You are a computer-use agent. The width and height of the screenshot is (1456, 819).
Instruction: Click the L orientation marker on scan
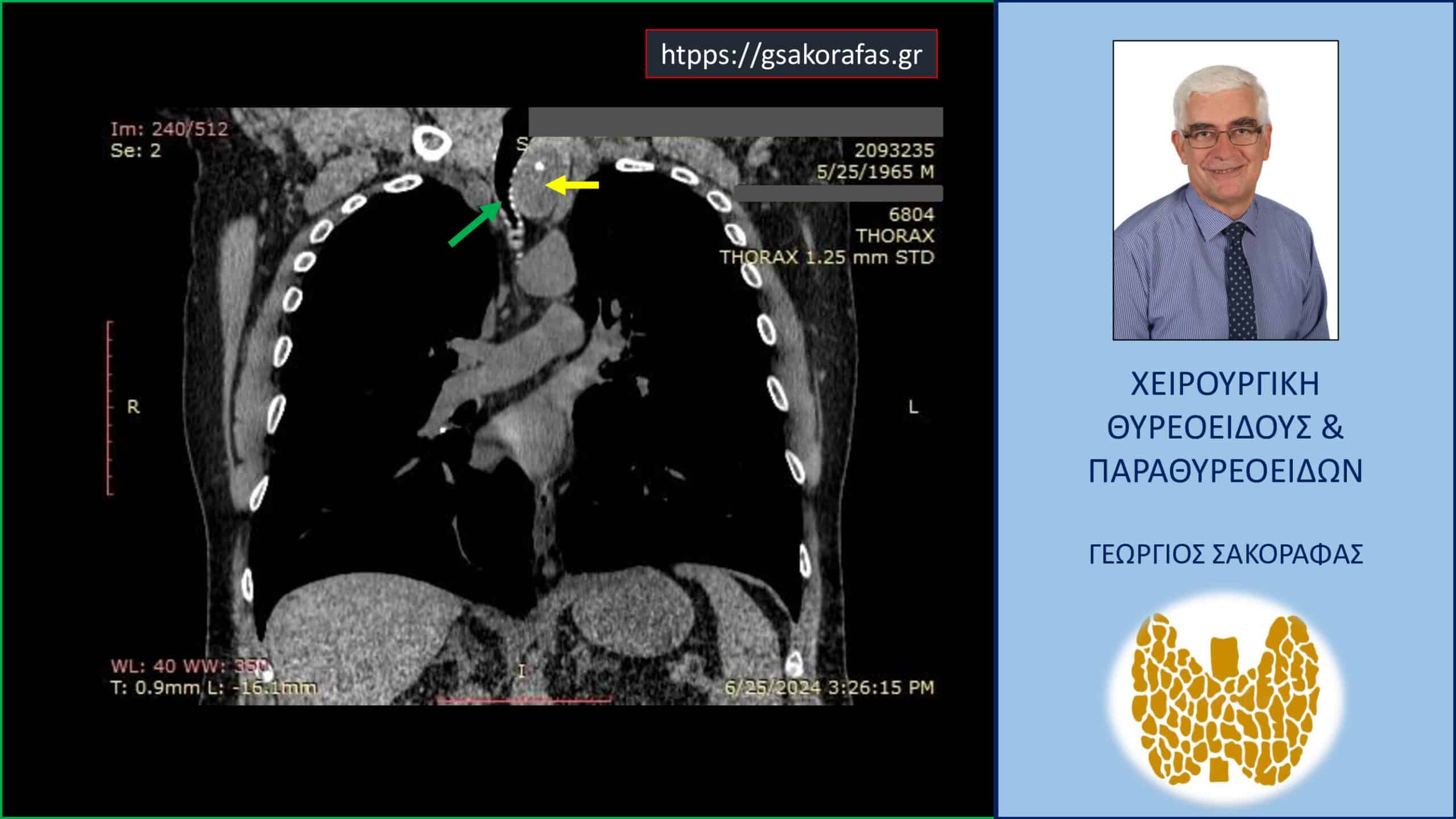pyautogui.click(x=913, y=407)
